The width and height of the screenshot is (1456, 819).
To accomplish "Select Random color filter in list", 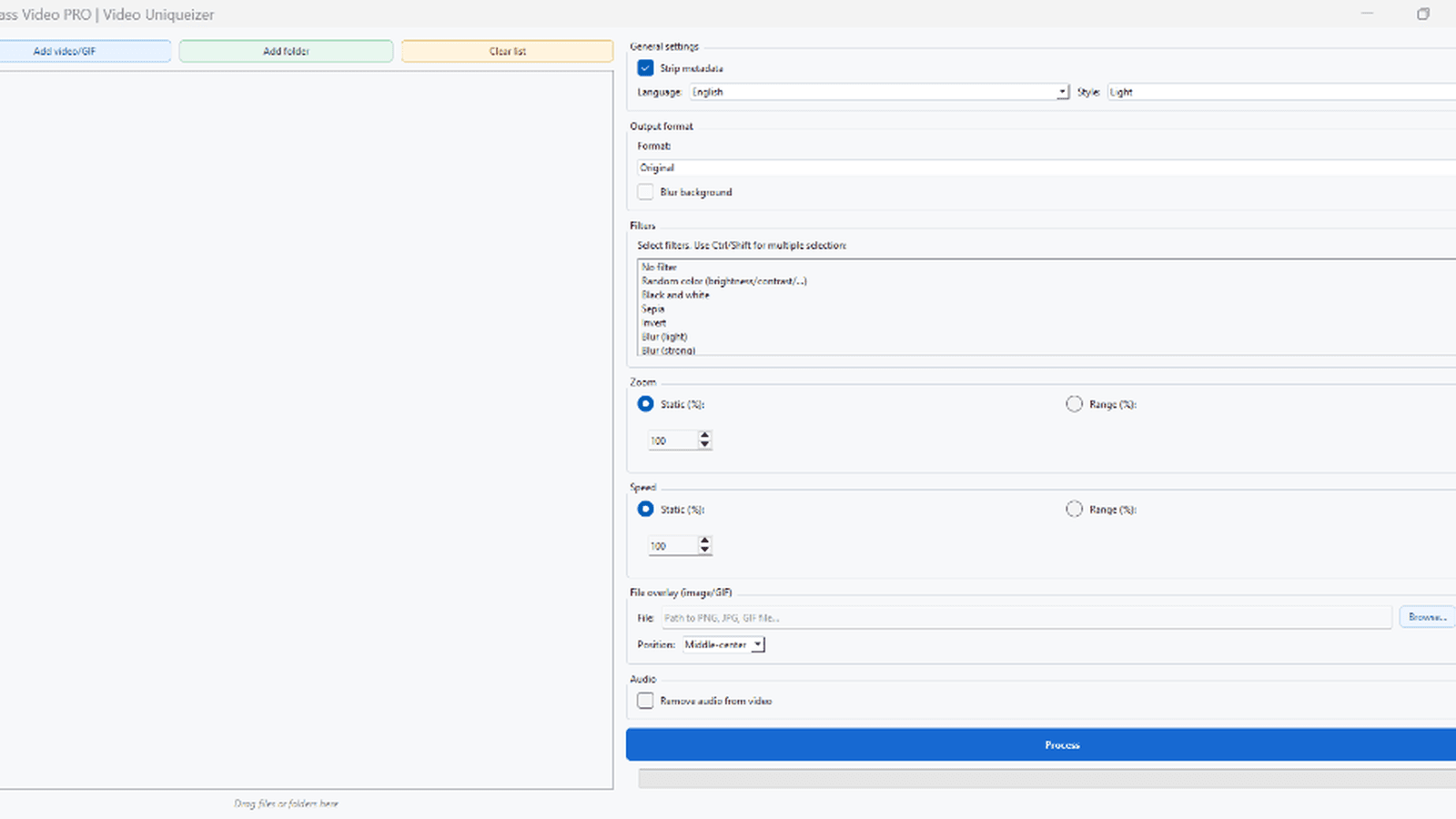I will pos(1046,281).
